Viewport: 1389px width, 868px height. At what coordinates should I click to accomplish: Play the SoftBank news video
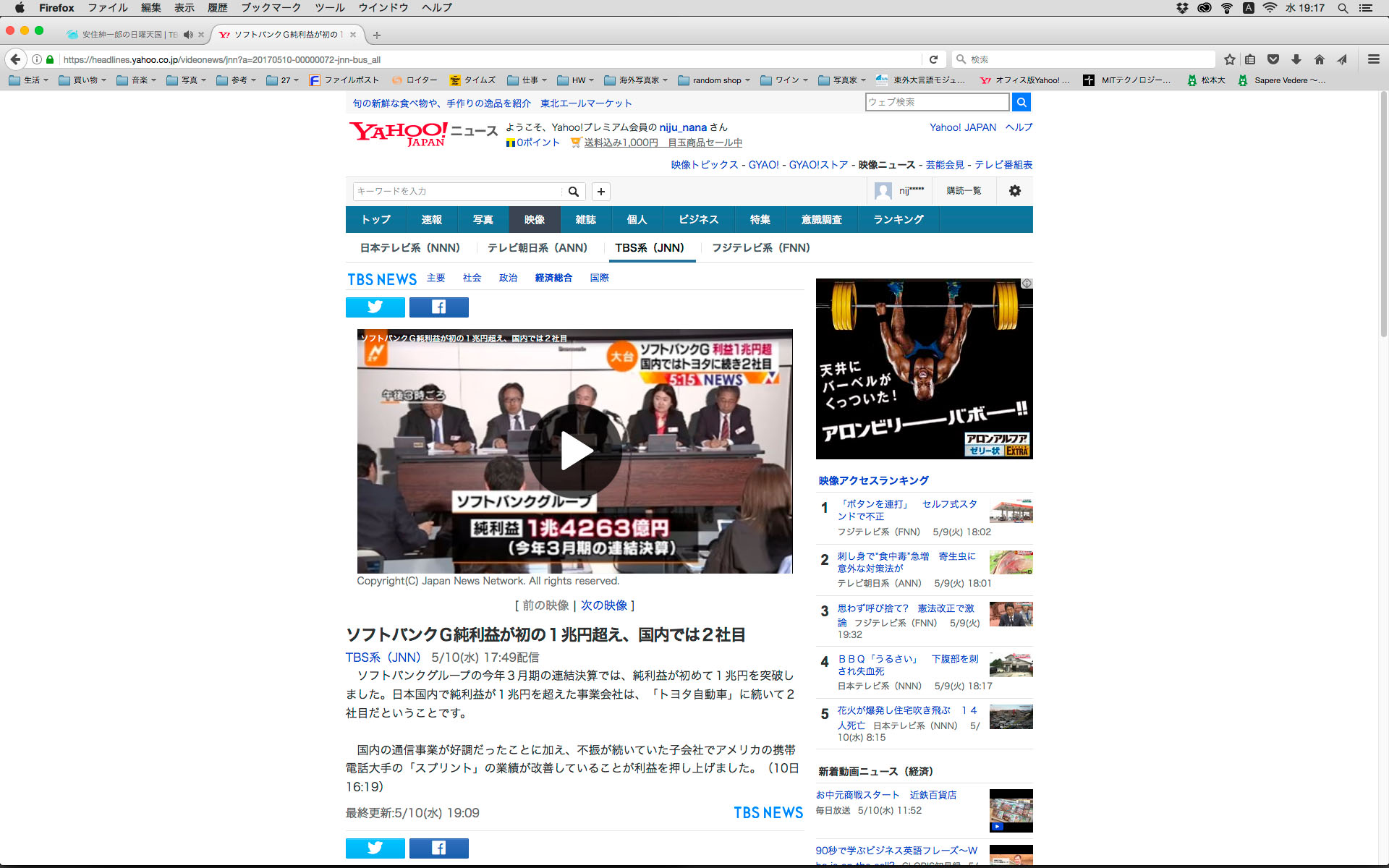pyautogui.click(x=575, y=451)
